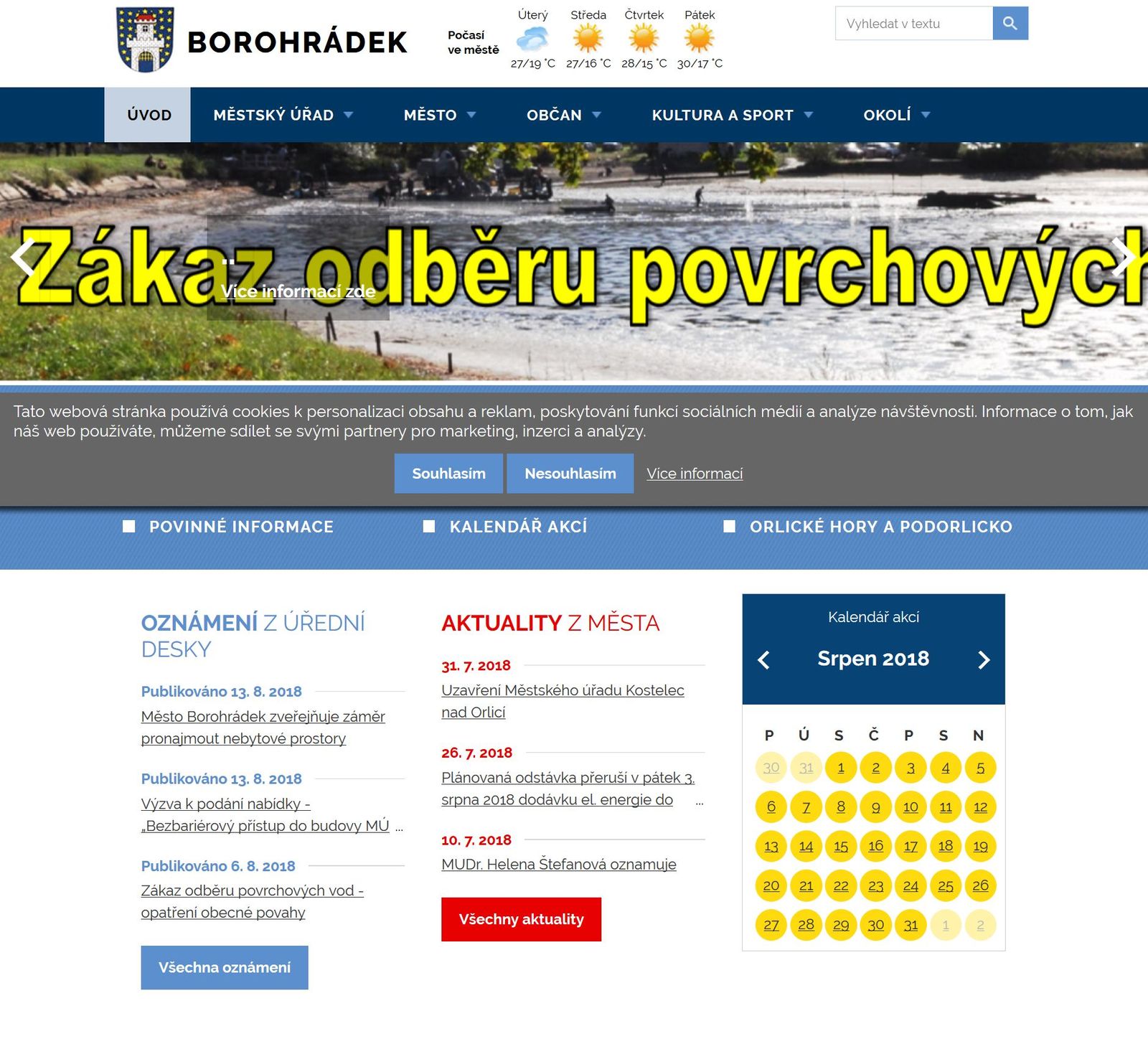
Task: Go to next slide in banner
Action: pyautogui.click(x=1124, y=257)
